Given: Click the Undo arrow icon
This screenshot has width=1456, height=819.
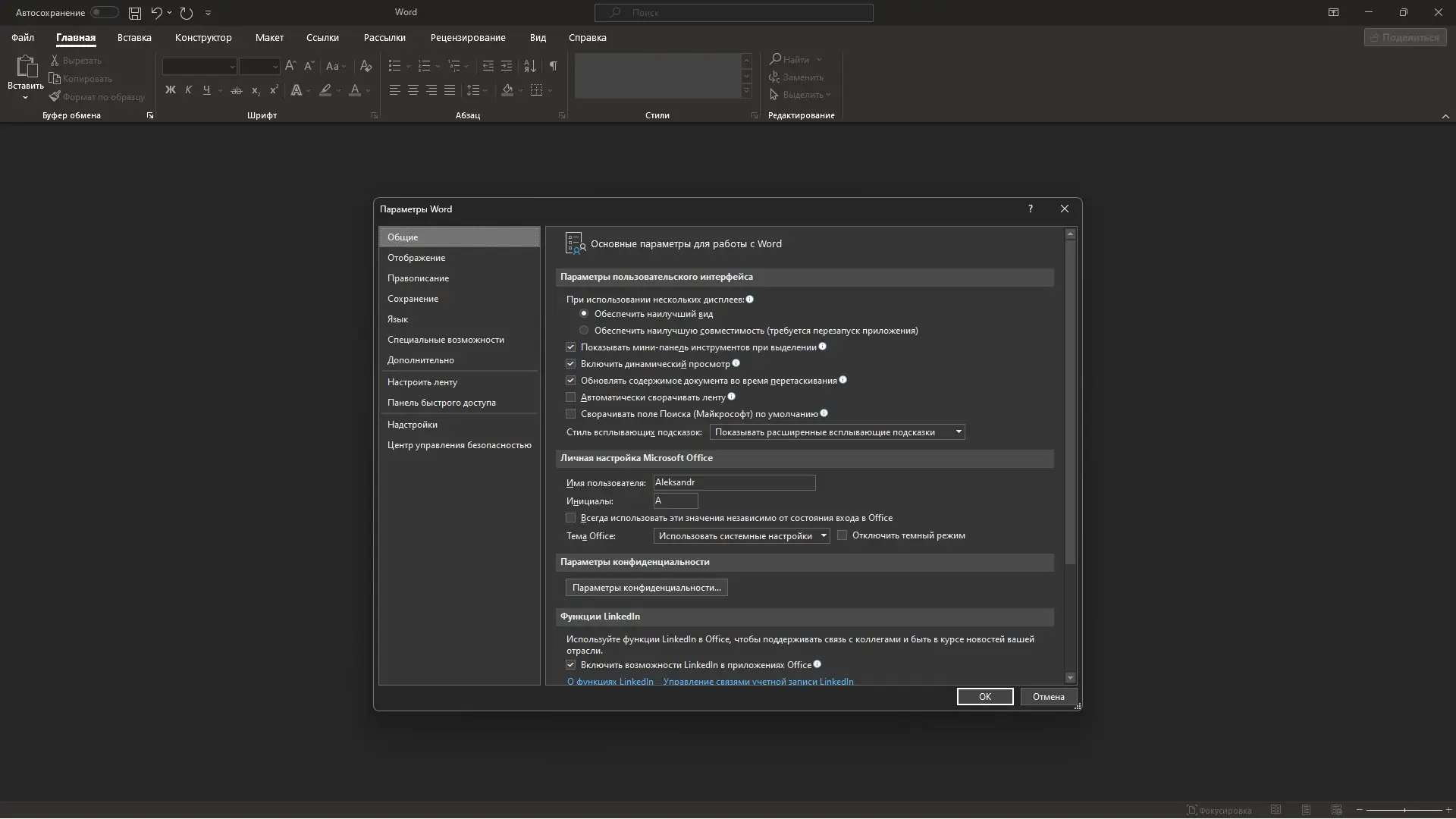Looking at the screenshot, I should point(156,13).
